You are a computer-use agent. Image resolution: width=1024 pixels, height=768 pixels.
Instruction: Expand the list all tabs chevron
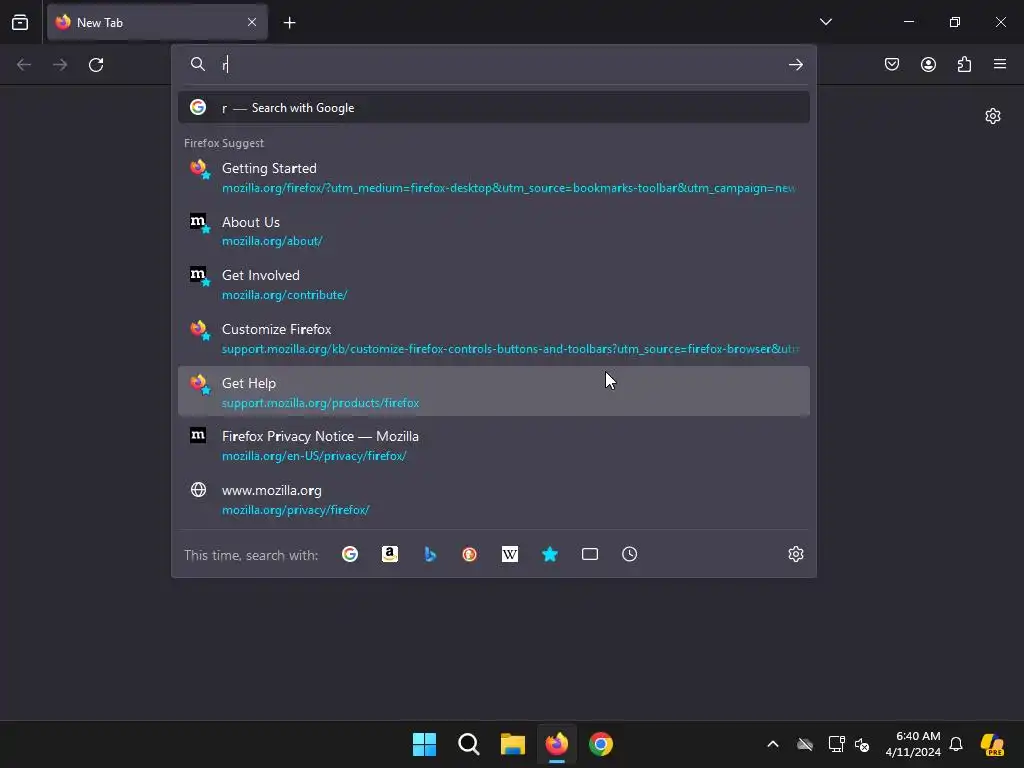(825, 22)
